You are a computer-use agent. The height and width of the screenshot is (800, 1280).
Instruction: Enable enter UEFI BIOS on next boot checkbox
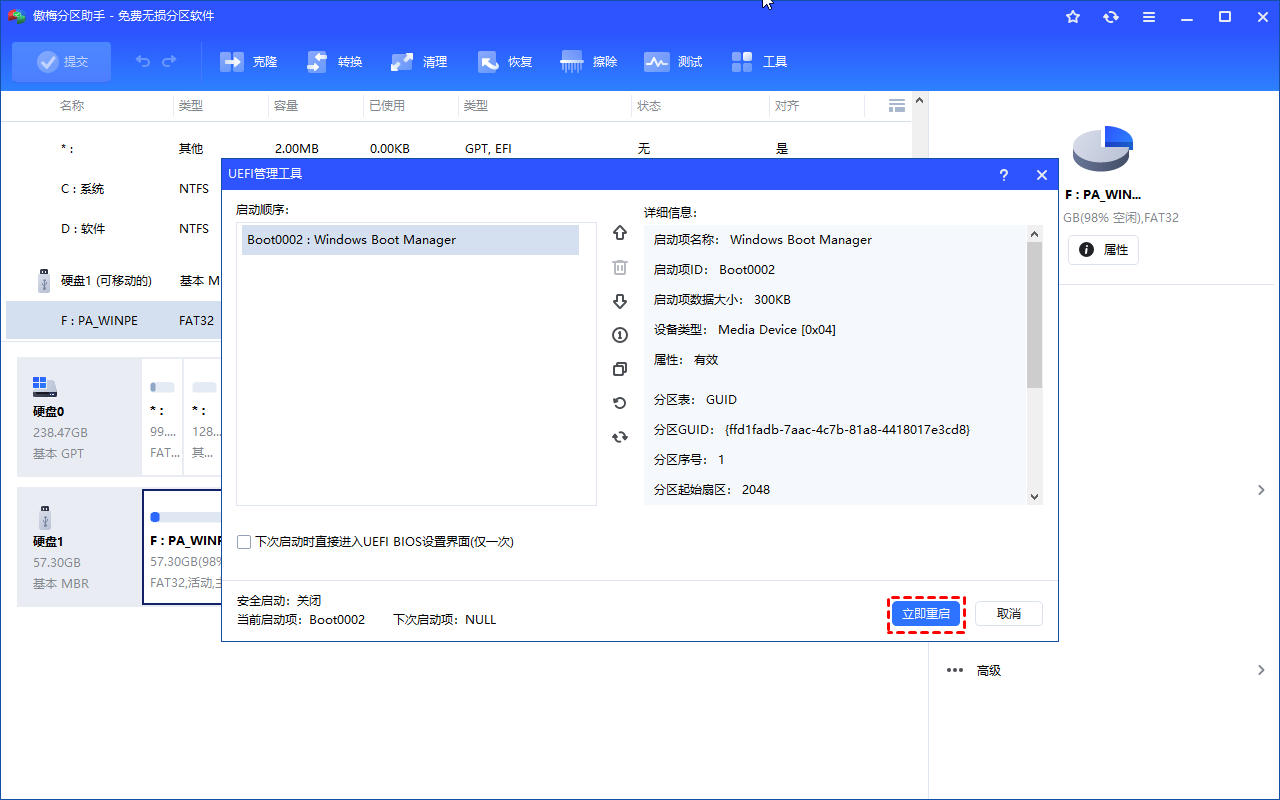[x=244, y=542]
